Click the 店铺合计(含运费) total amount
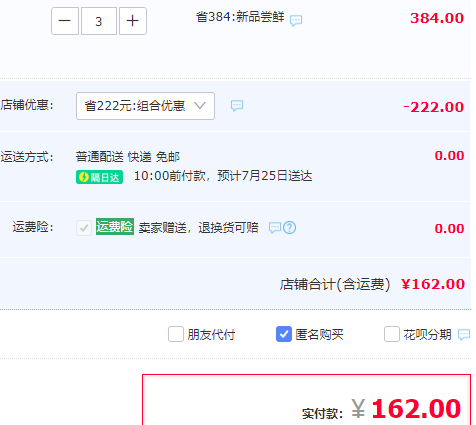The image size is (476, 425). tap(433, 284)
